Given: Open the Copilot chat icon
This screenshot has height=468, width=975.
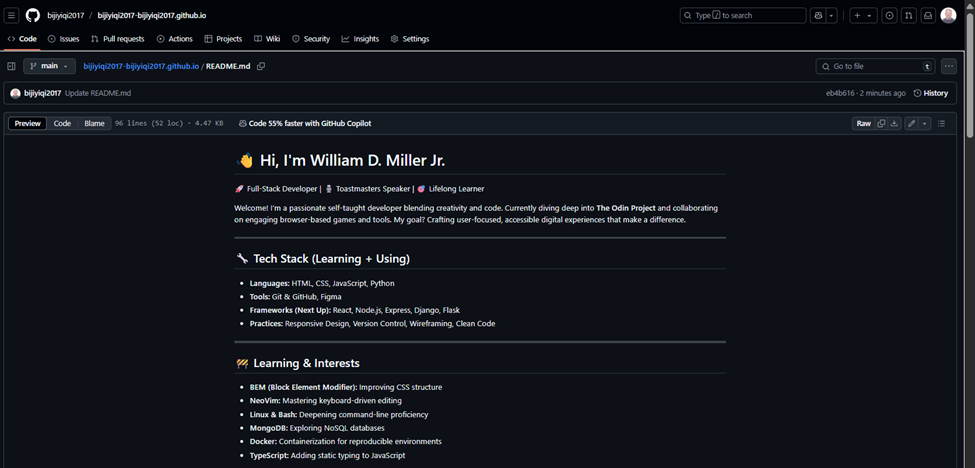Looking at the screenshot, I should [x=817, y=16].
